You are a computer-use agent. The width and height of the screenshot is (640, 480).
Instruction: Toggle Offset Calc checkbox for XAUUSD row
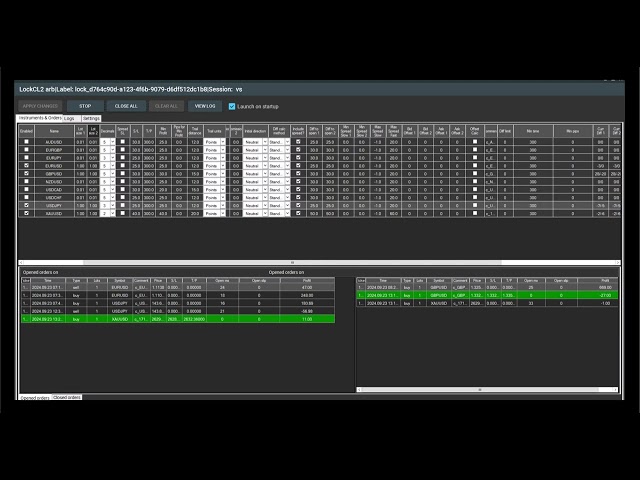coord(474,213)
